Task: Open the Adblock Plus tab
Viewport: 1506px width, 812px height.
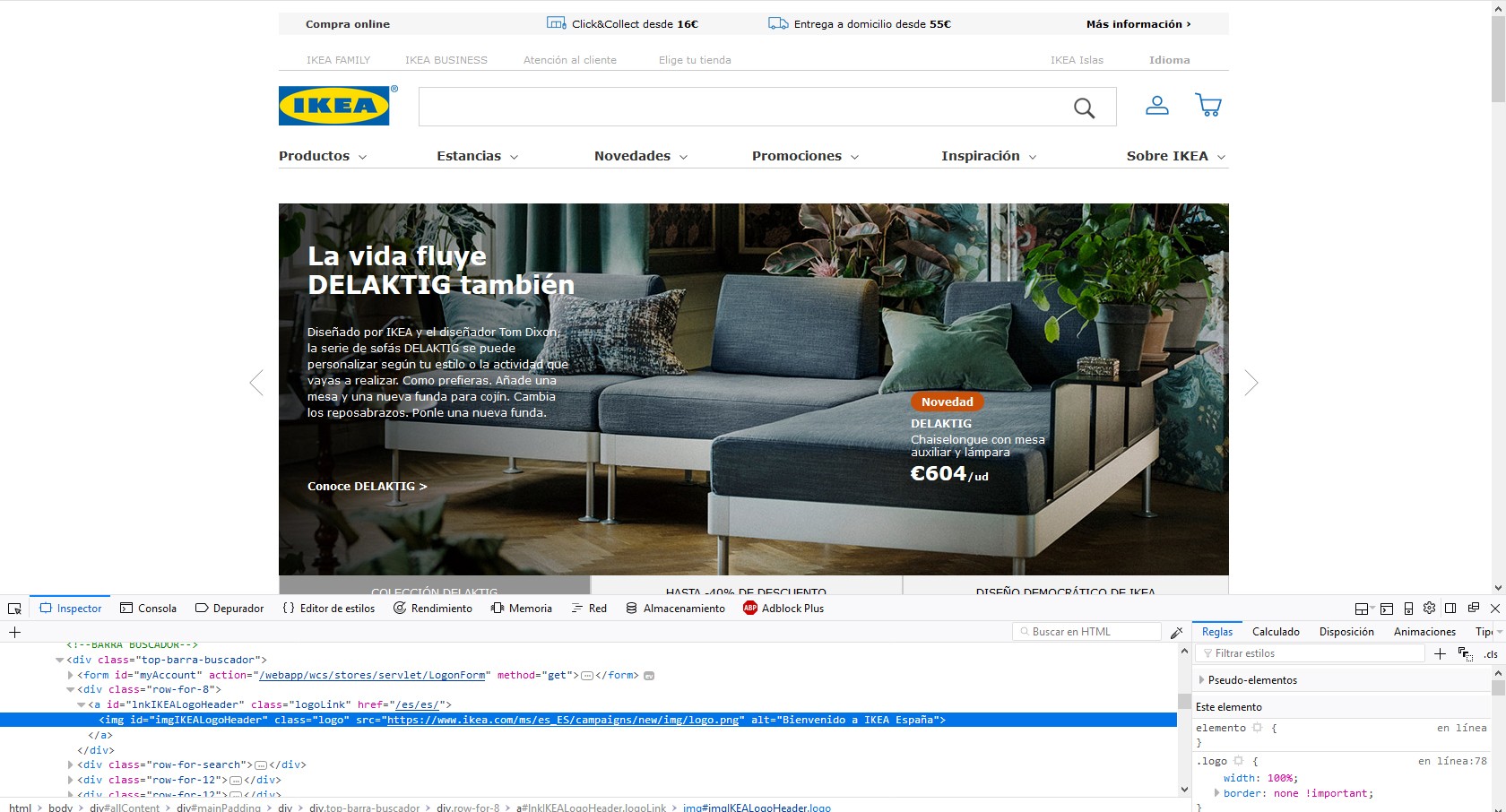Action: pyautogui.click(x=783, y=609)
